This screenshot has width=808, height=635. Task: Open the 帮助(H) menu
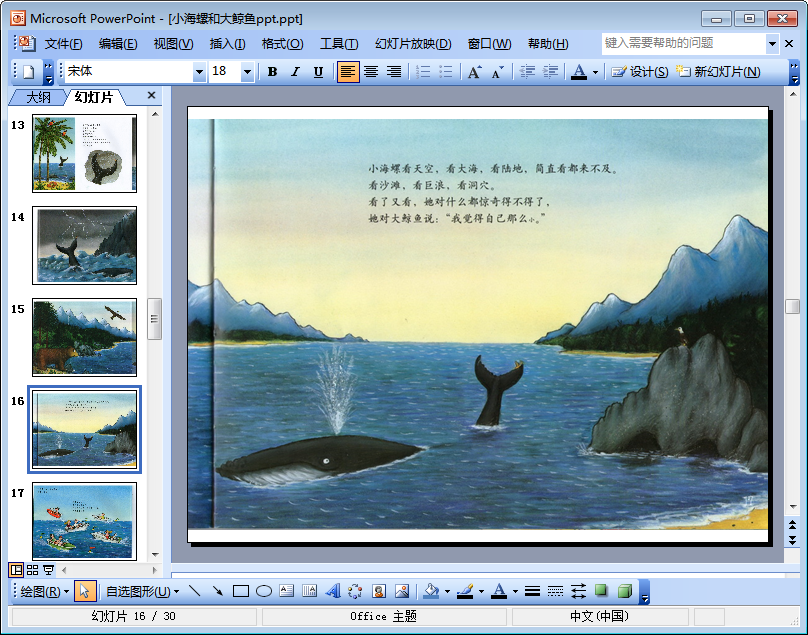548,44
